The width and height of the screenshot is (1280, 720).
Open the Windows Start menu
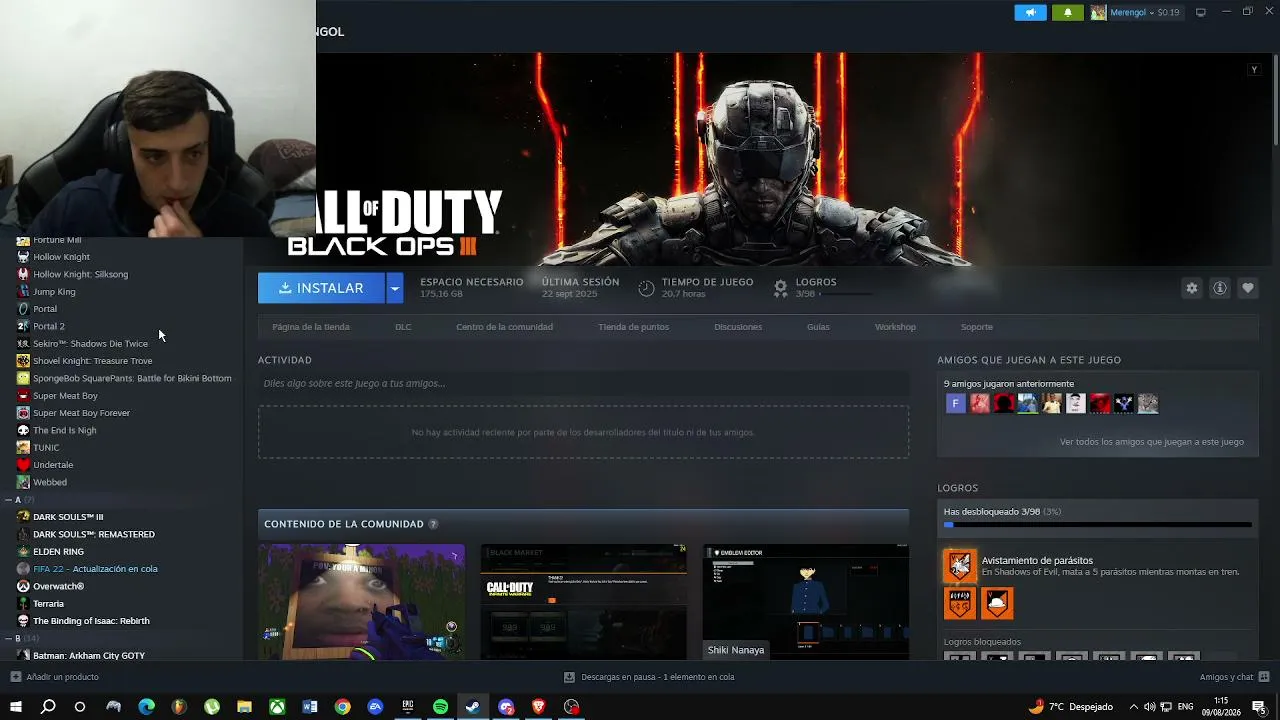coord(16,707)
